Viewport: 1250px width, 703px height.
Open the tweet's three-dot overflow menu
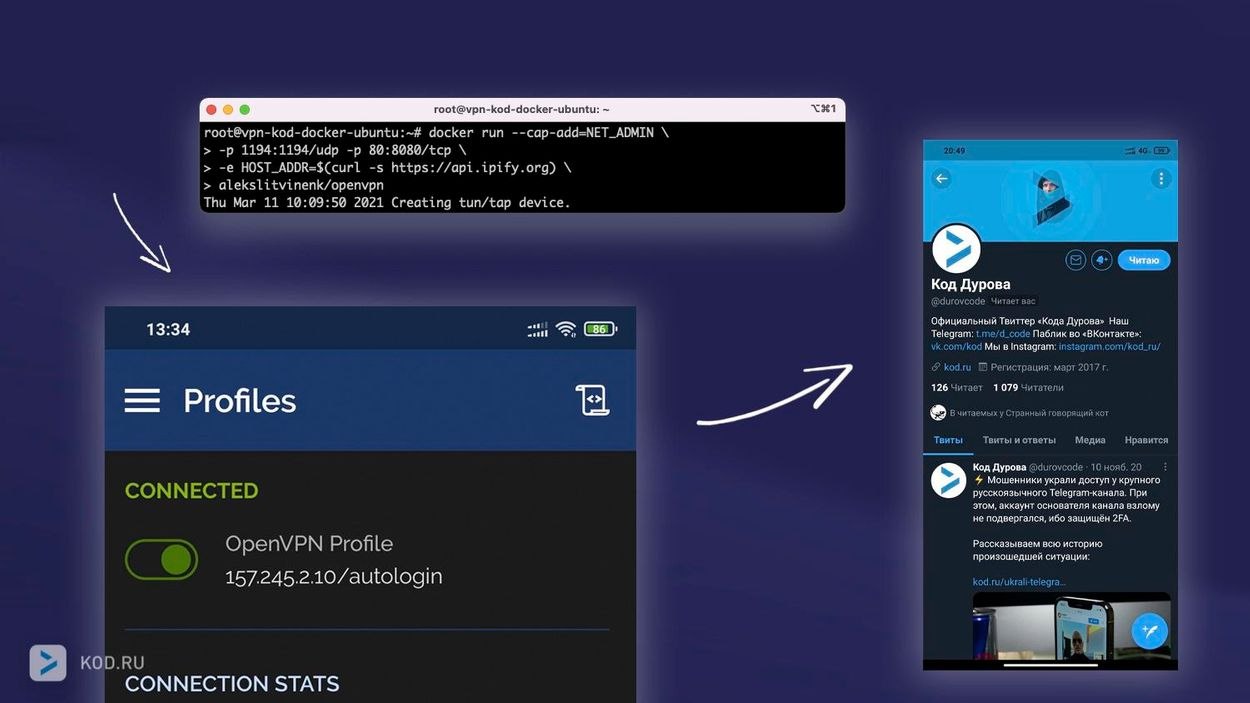pyautogui.click(x=1165, y=467)
